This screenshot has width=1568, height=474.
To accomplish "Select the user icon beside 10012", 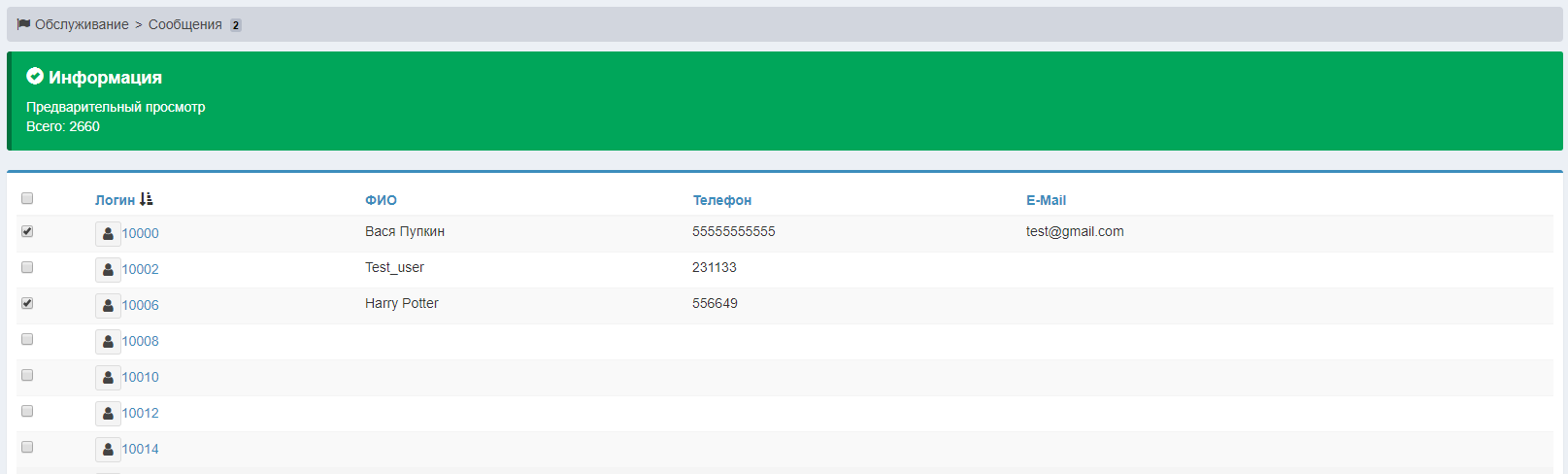I will coord(108,414).
